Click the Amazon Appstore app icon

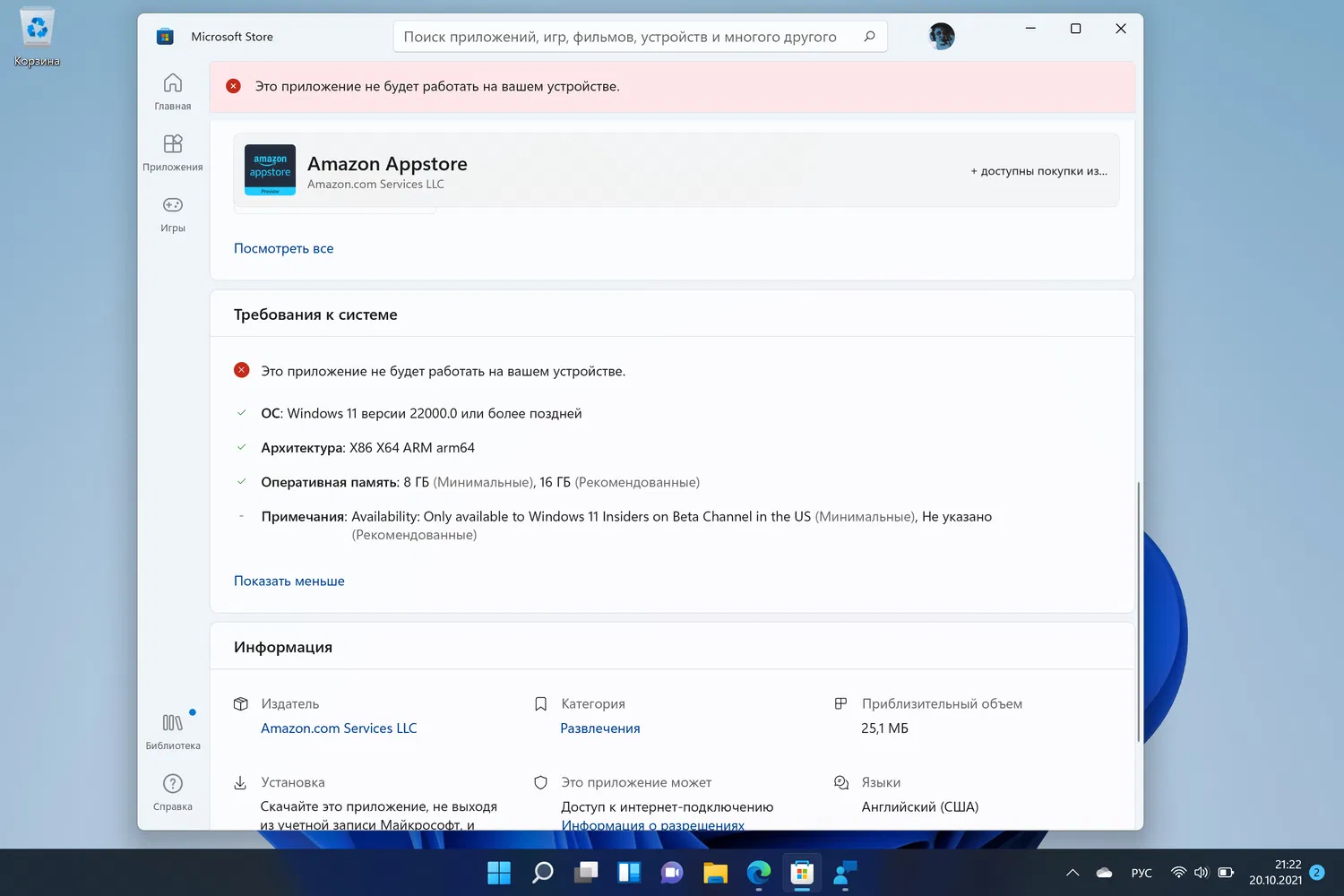(270, 170)
